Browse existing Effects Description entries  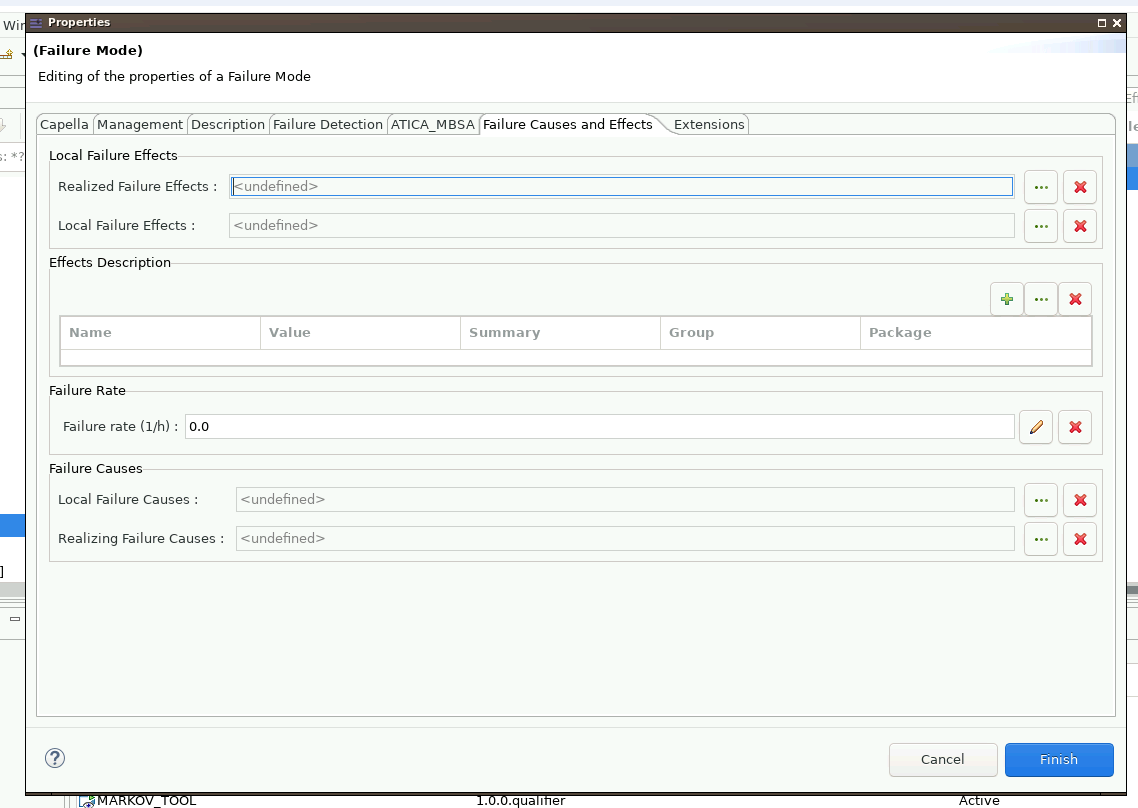click(x=1041, y=299)
